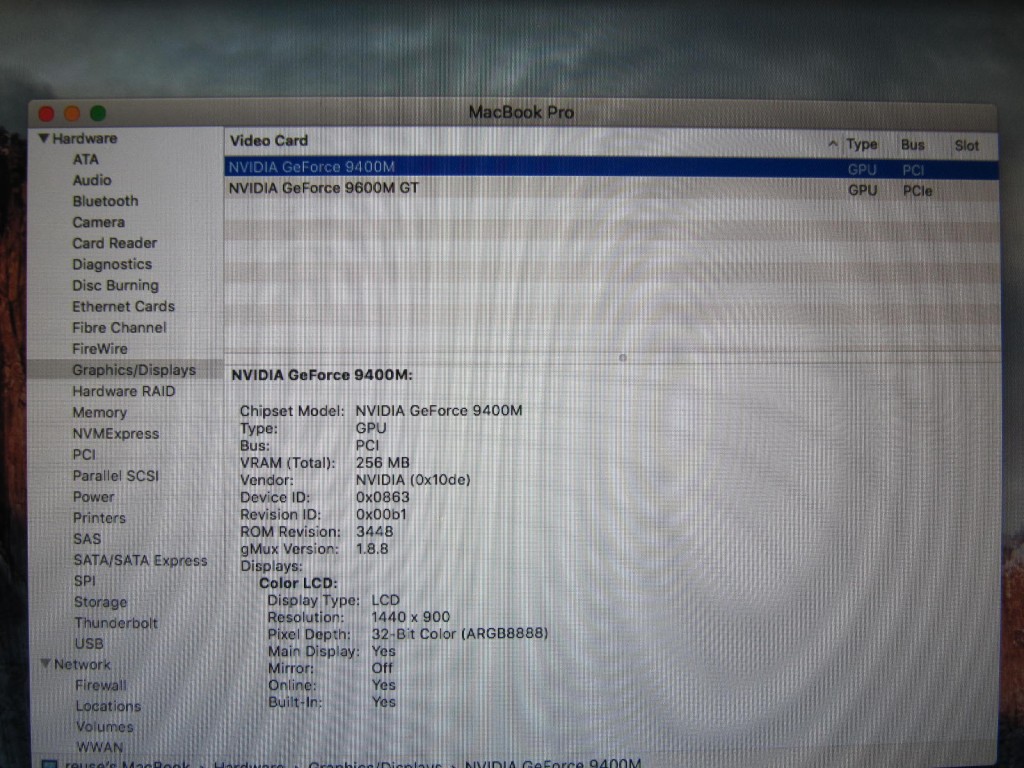
Task: Select NVMExpress entry
Action: click(116, 434)
